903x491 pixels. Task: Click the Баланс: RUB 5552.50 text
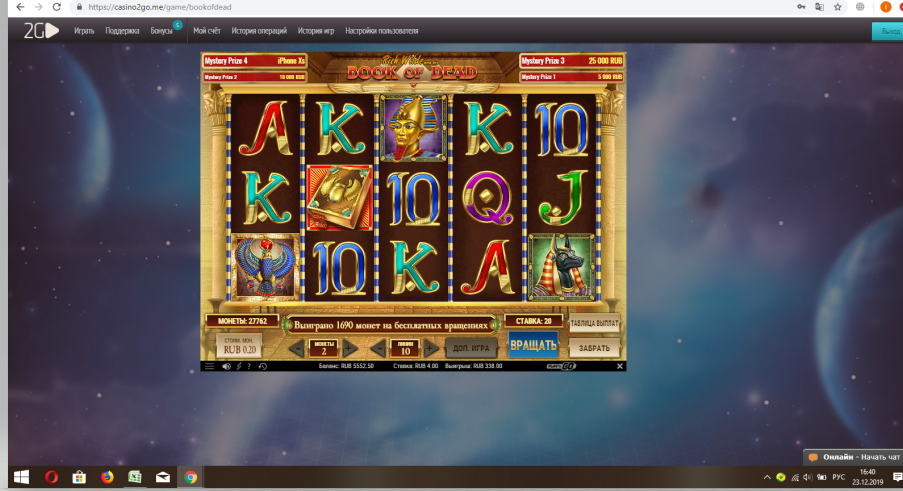tap(346, 366)
